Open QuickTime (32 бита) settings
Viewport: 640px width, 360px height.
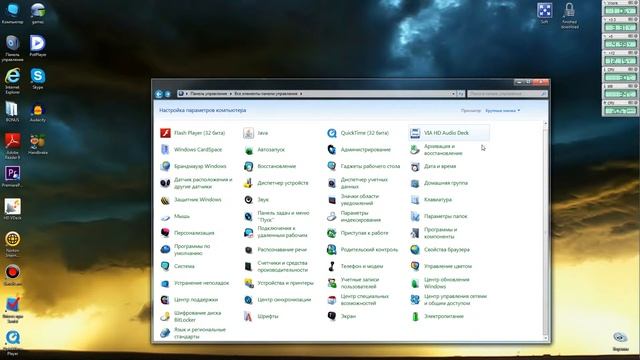358,133
